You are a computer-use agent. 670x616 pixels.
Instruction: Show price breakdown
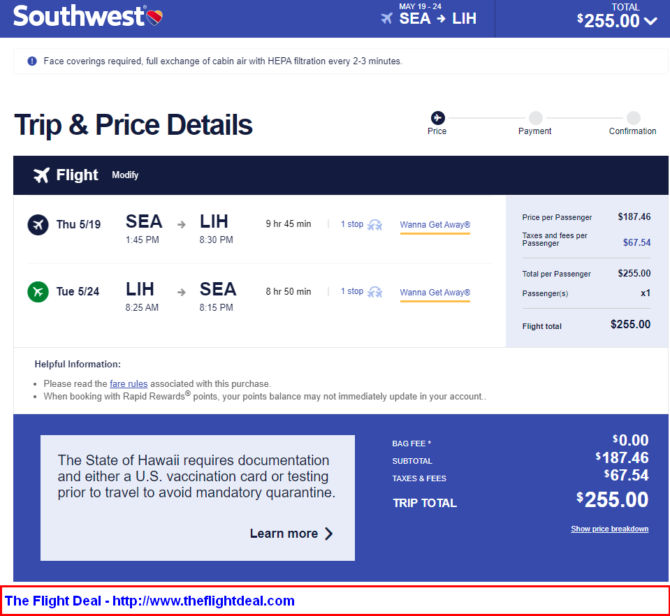pos(610,529)
